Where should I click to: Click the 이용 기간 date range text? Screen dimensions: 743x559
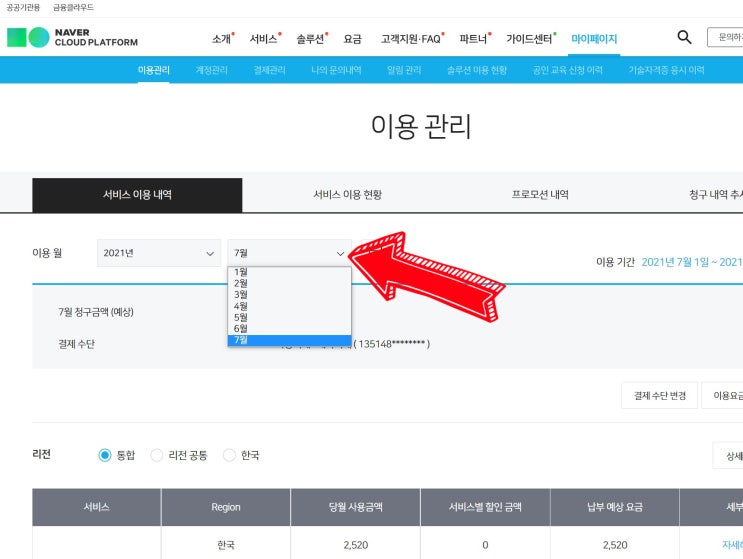pos(692,262)
